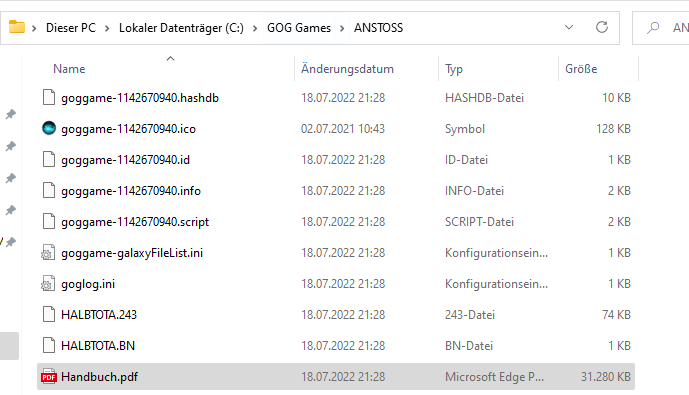Expand chevron after Lokaler Datenträger (C:)
Screen dimensions: 689x395
[x=255, y=29]
